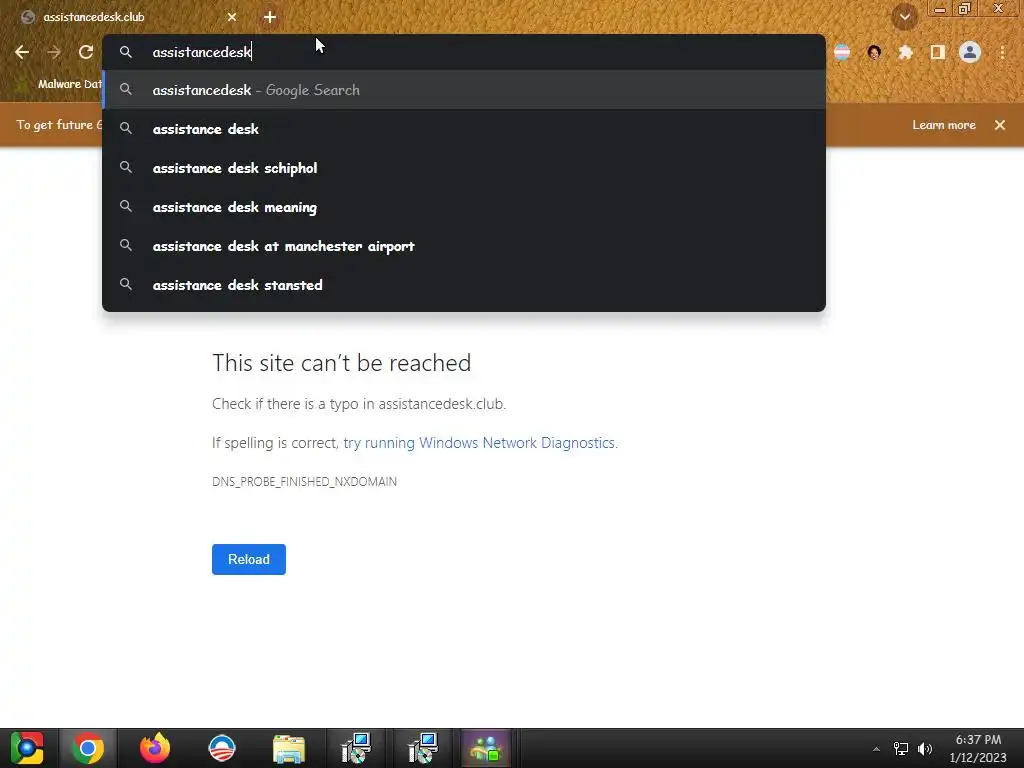The image size is (1024, 768).
Task: Open Chrome's three-dot menu
Action: [x=1002, y=52]
